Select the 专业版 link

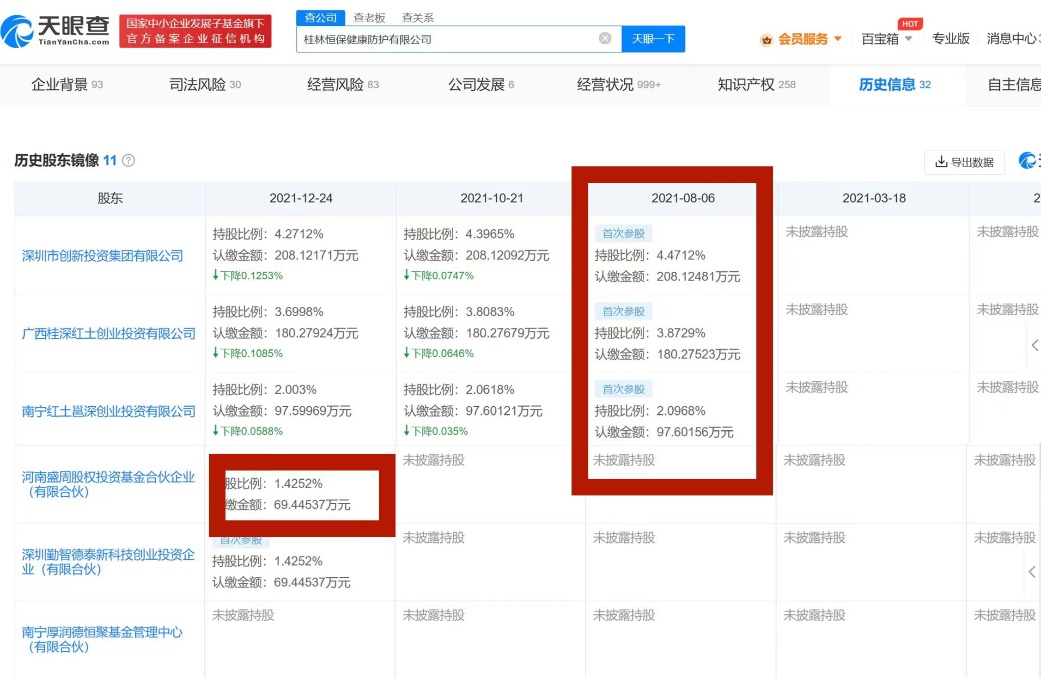click(x=951, y=39)
